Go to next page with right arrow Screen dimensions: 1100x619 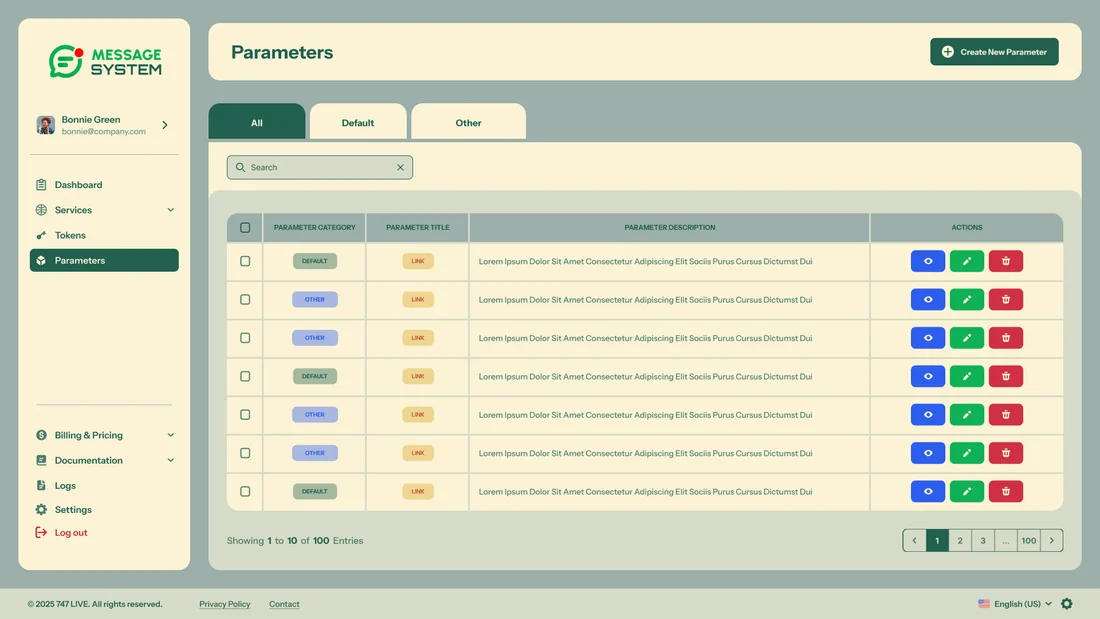click(1052, 540)
